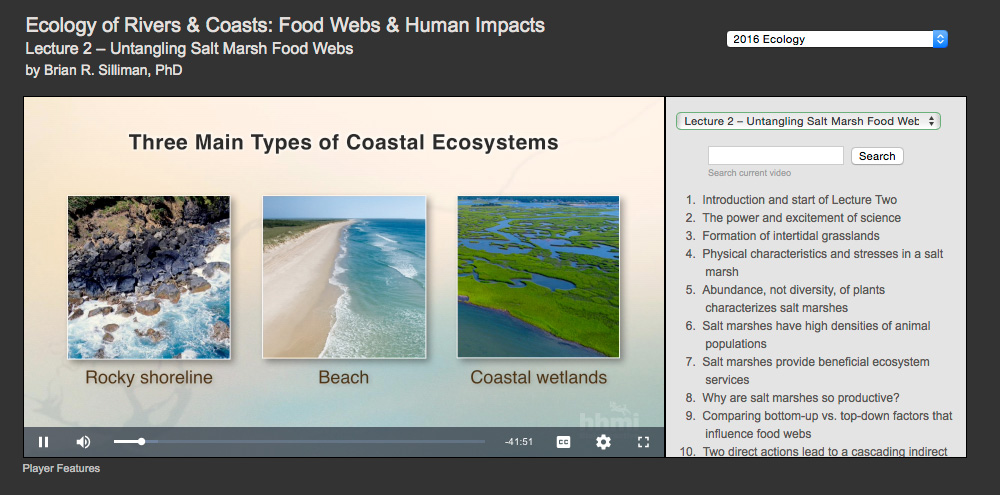Pause the lecture video
Screen dimensions: 1000x495
(x=43, y=442)
